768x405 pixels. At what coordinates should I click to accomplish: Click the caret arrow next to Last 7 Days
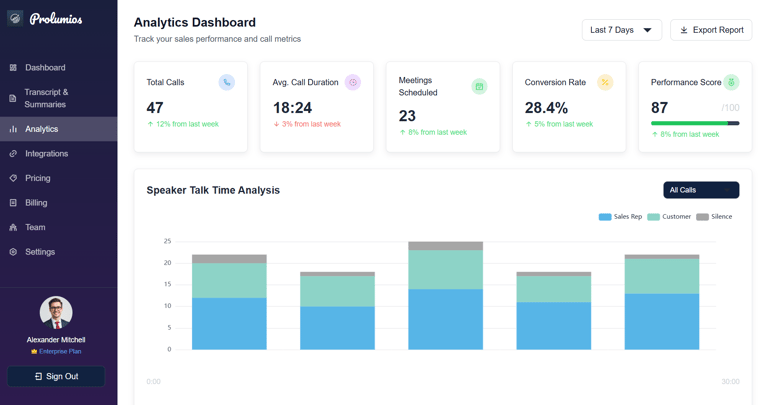(x=647, y=30)
